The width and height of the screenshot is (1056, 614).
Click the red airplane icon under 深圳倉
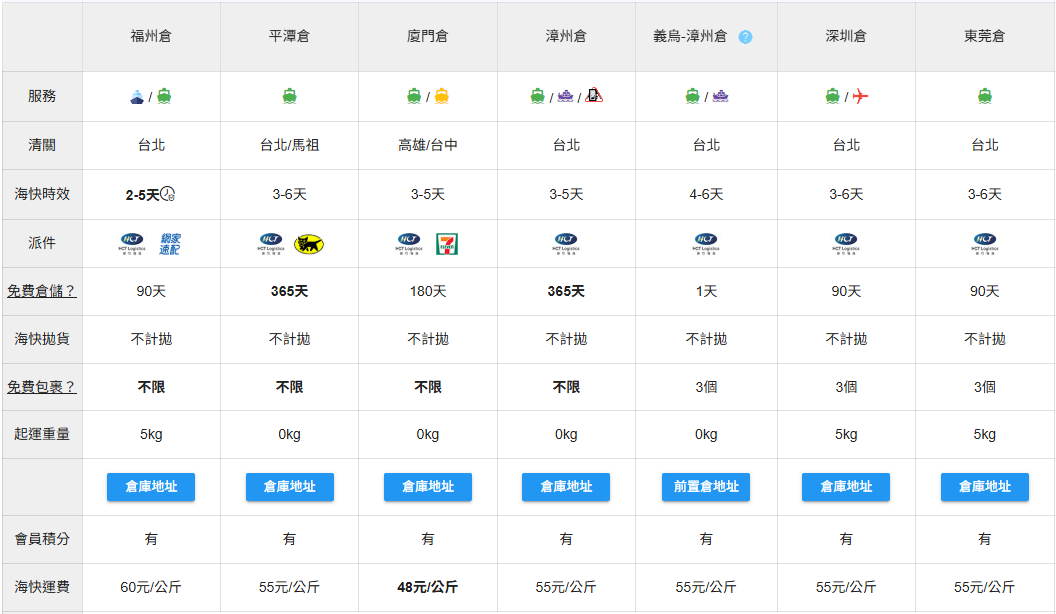(860, 97)
